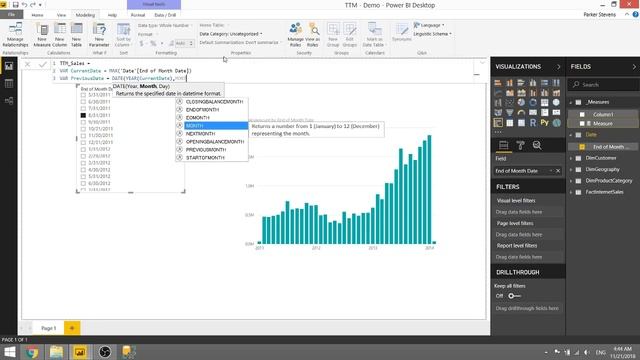The height and width of the screenshot is (360, 640).
Task: Add a New Parameter (What If)
Action: [99, 35]
